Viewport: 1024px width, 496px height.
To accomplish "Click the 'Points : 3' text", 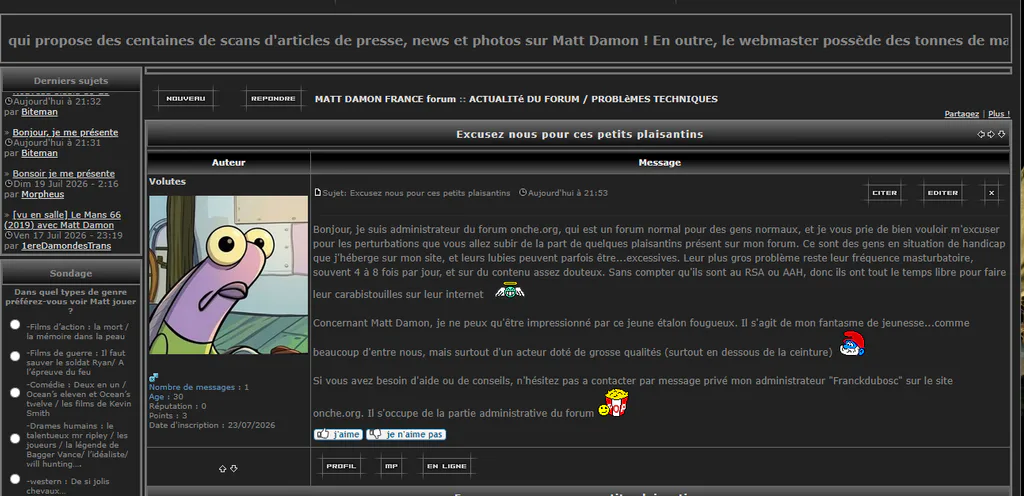I will [x=168, y=416].
